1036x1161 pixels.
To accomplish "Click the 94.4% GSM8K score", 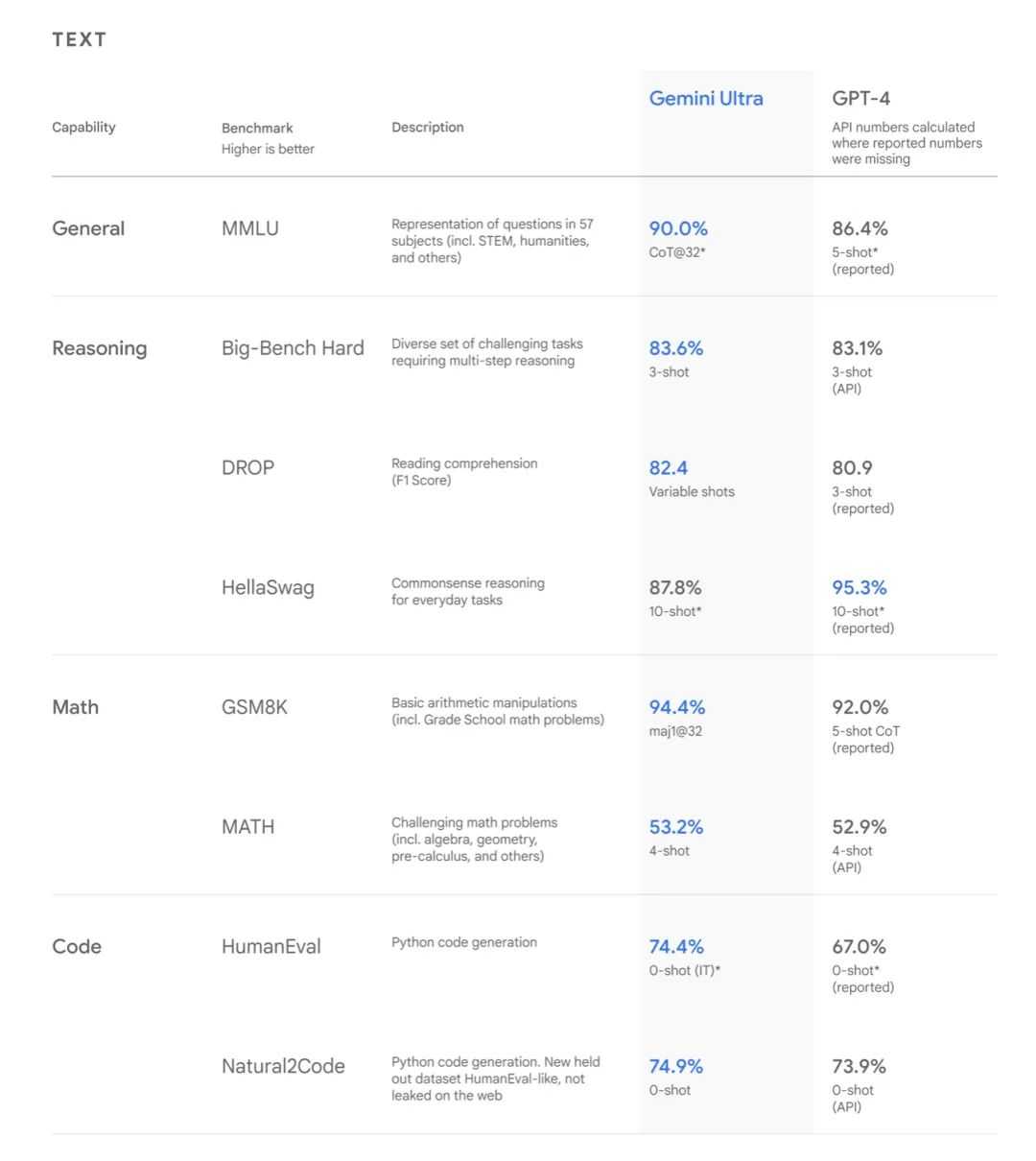I will [677, 707].
